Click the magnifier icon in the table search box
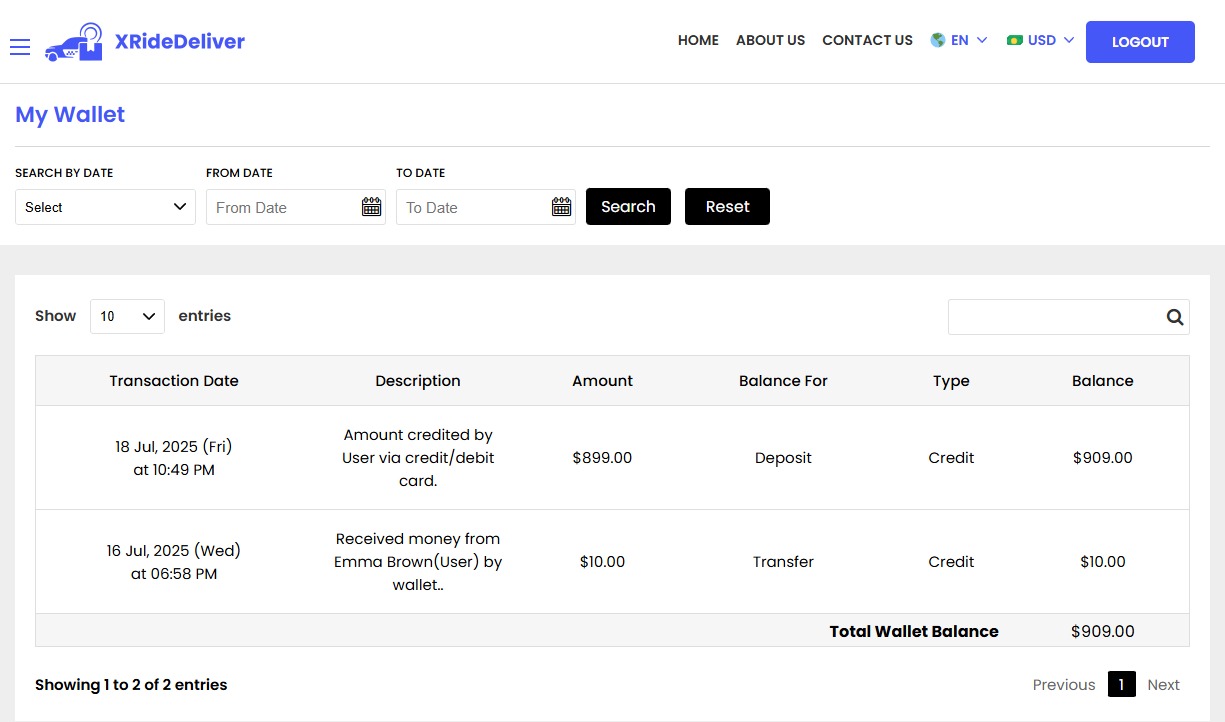The width and height of the screenshot is (1225, 722). pos(1174,316)
